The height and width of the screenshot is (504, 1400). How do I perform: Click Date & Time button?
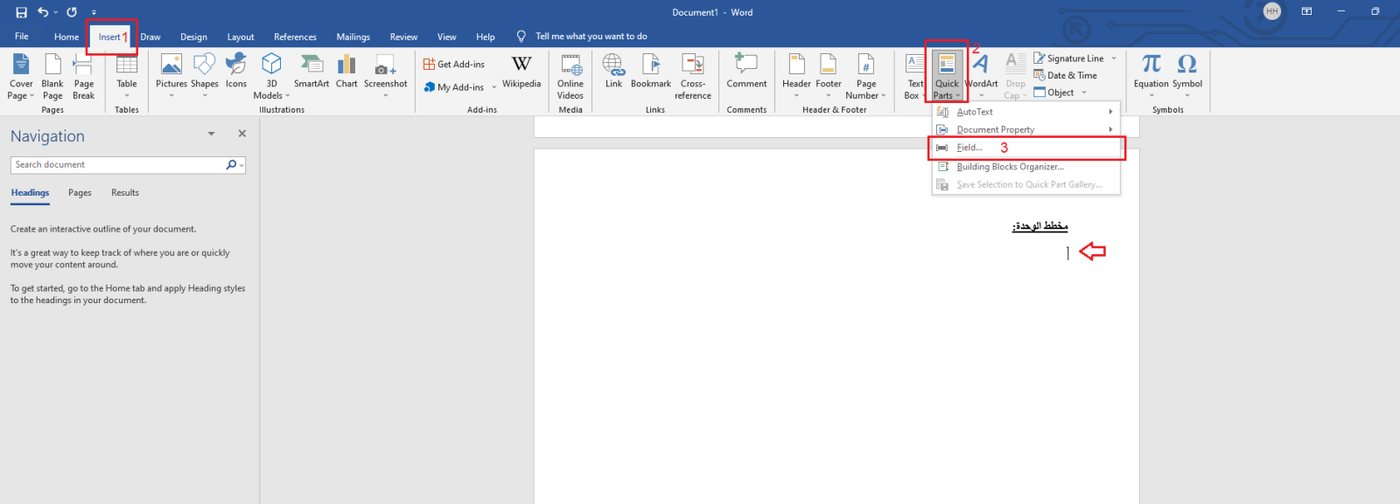(x=1065, y=75)
